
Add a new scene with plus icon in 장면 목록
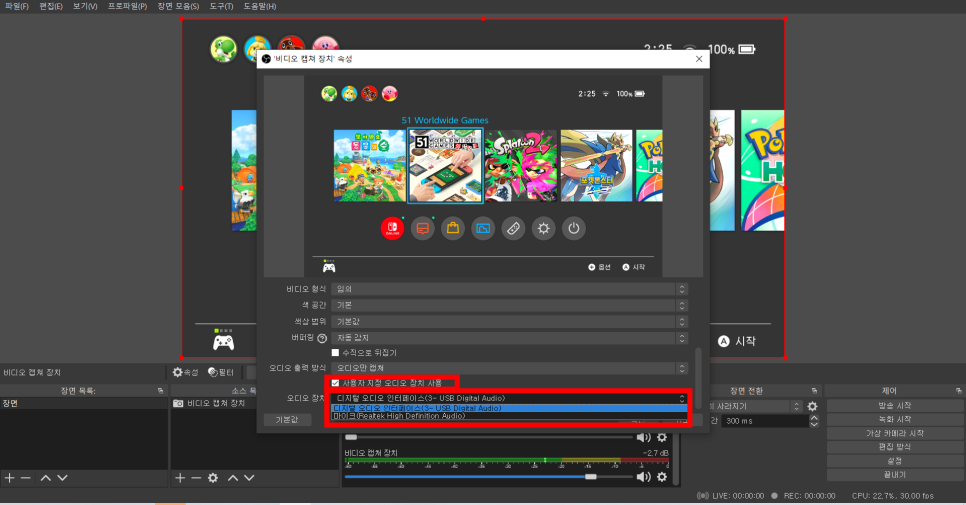(9, 478)
